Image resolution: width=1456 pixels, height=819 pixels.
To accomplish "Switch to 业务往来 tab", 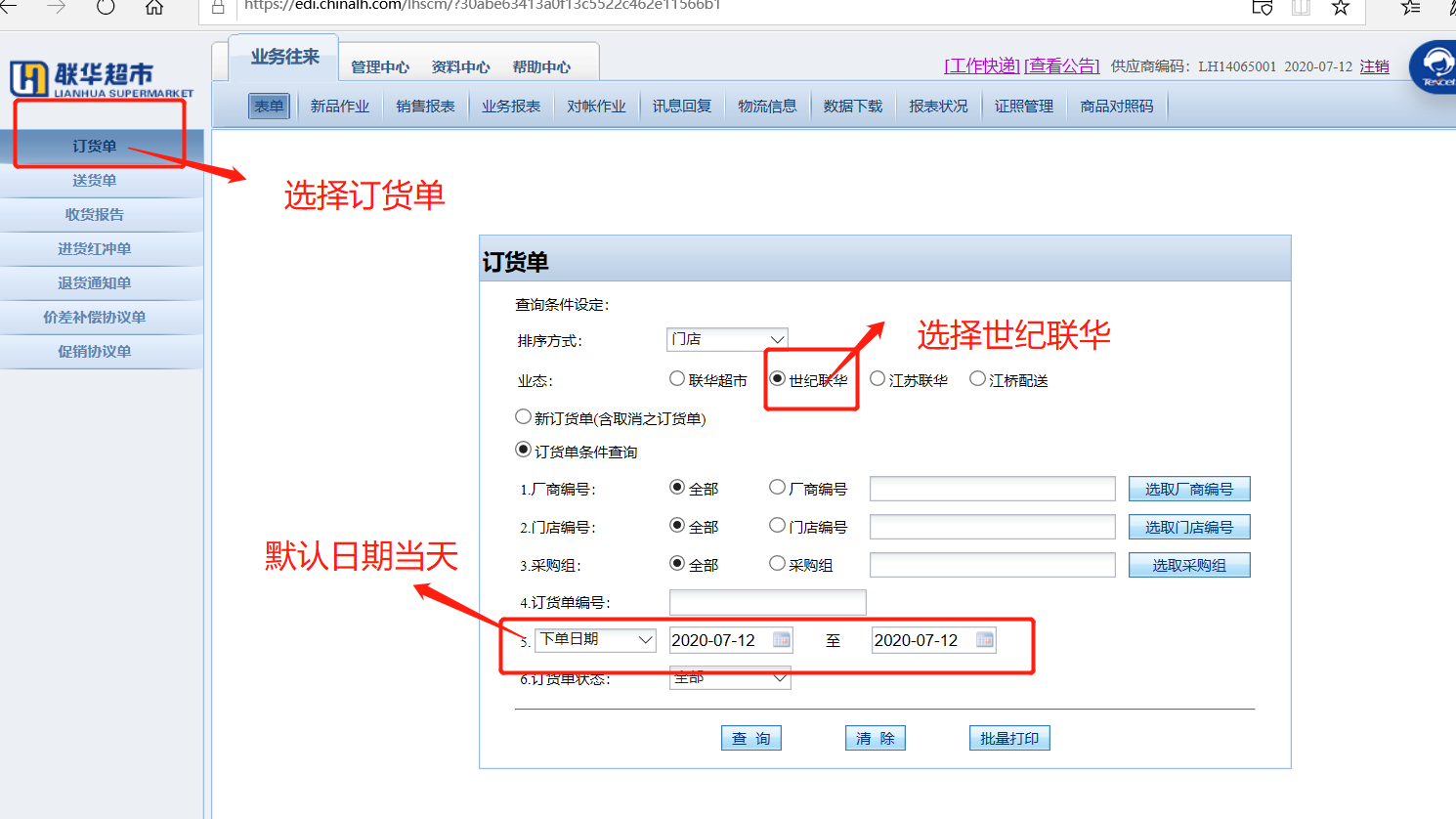I will point(284,58).
